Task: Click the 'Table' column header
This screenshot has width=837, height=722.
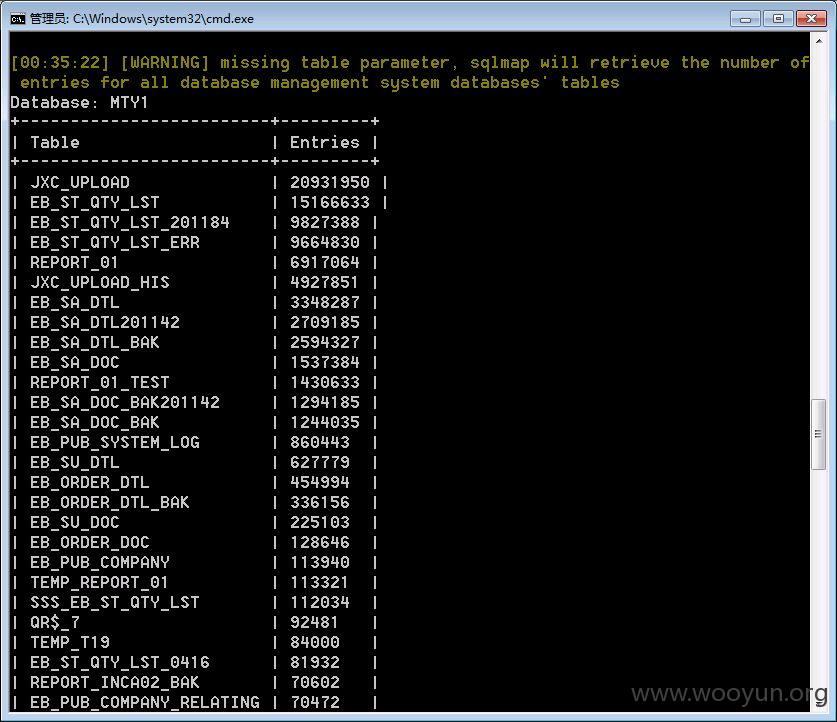Action: tap(55, 142)
